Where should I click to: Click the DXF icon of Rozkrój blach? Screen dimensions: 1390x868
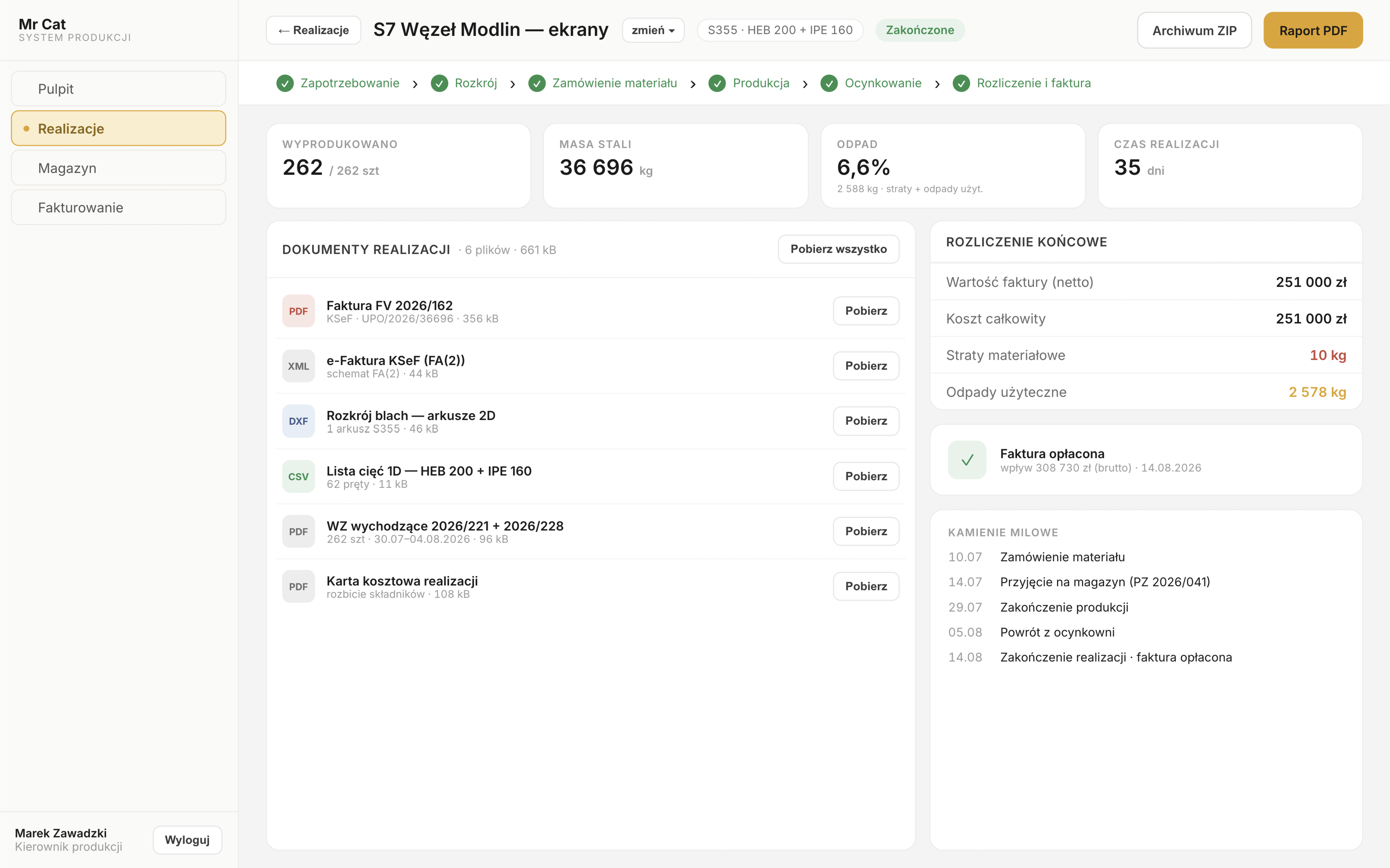pyautogui.click(x=298, y=421)
